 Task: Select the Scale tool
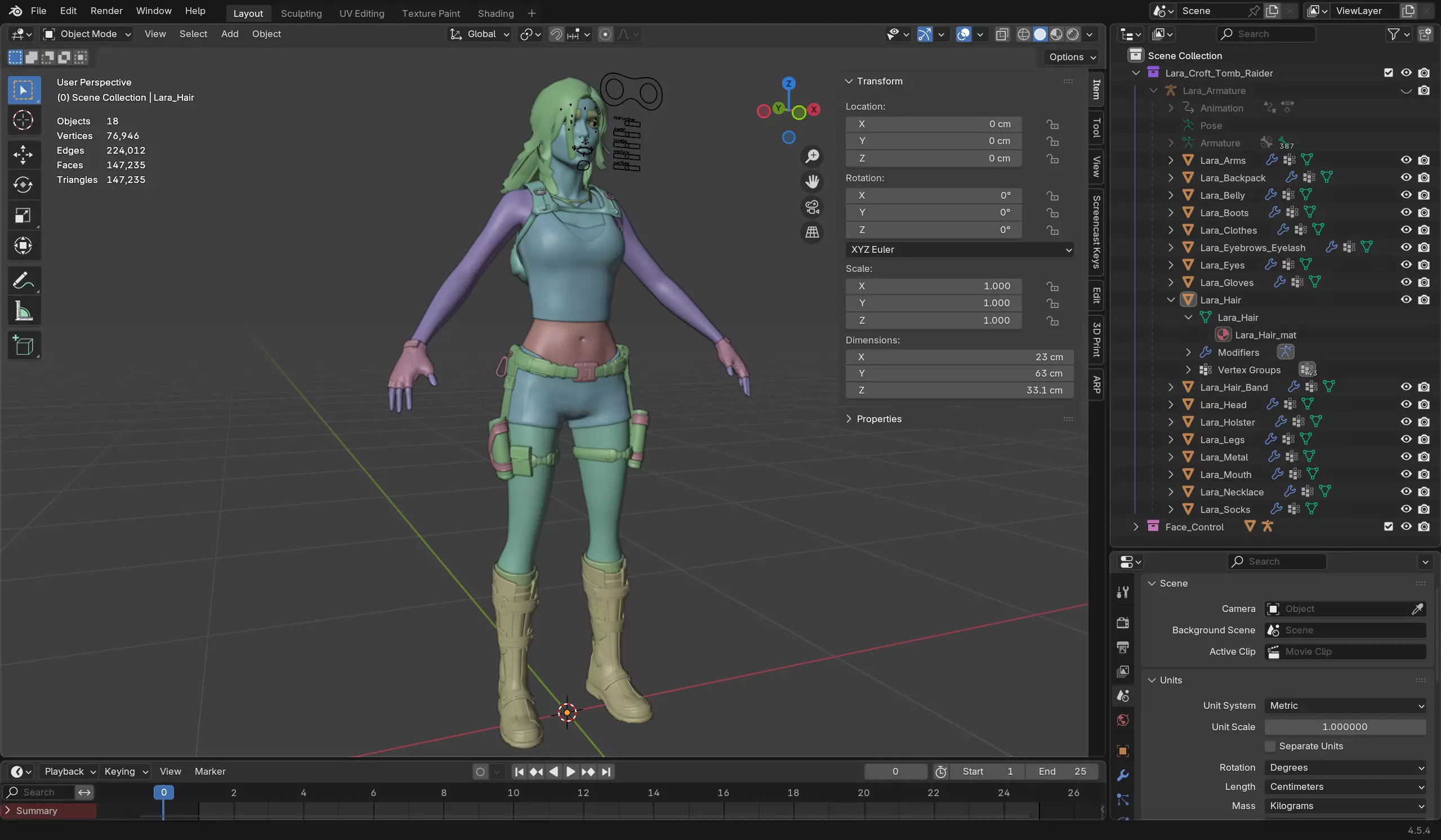(x=24, y=216)
